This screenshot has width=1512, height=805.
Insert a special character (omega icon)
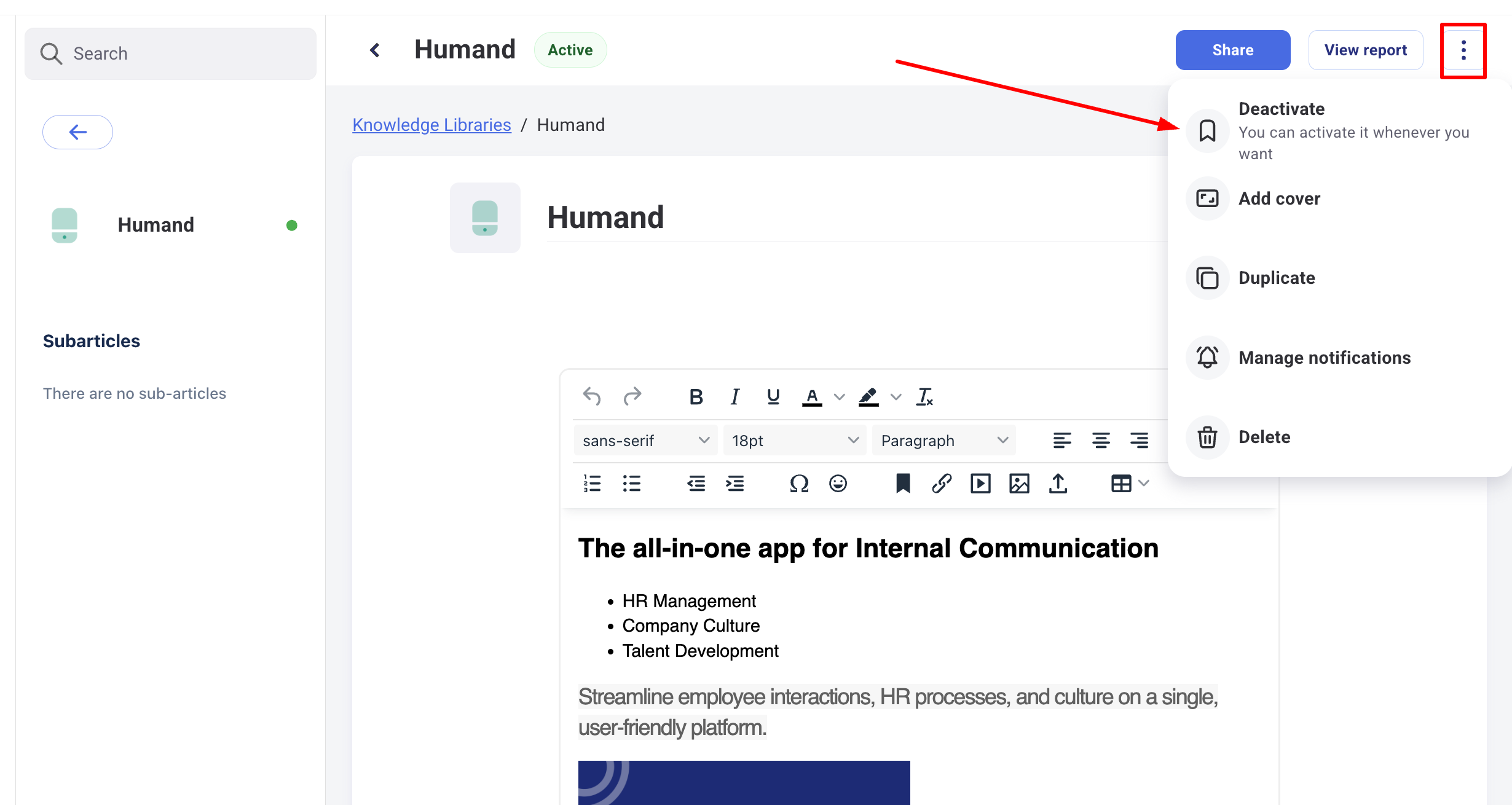799,484
